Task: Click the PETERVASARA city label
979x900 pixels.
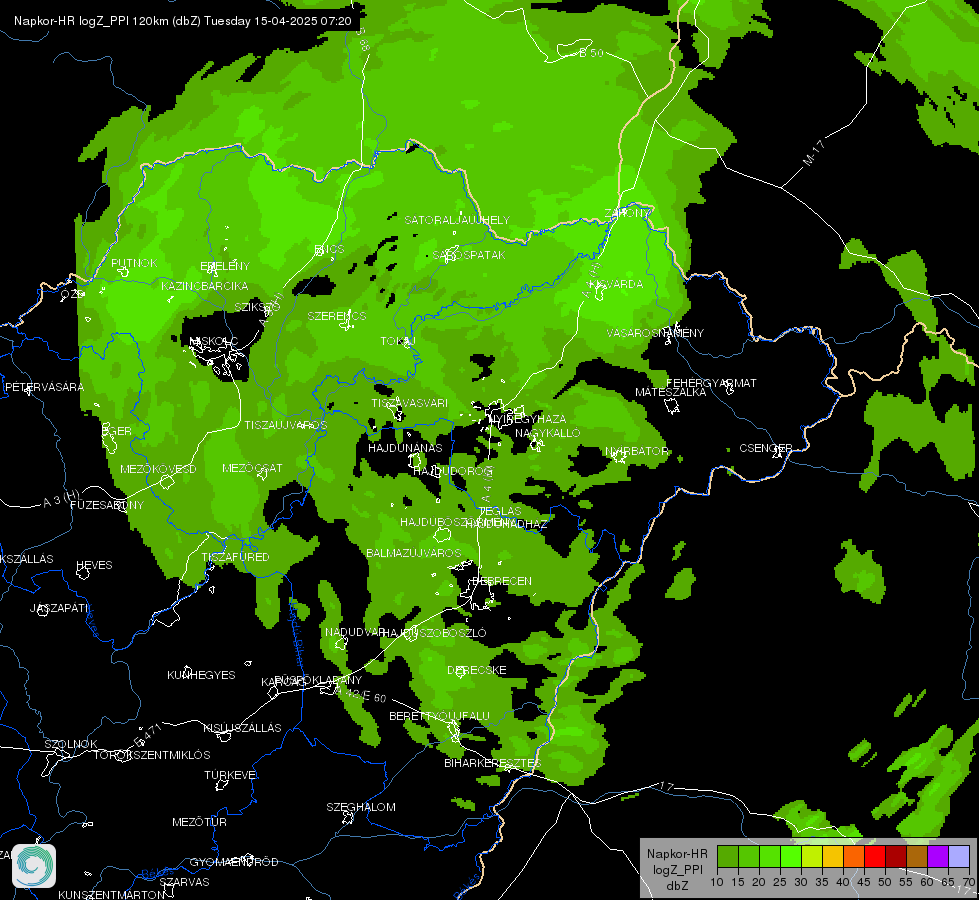Action: point(44,387)
